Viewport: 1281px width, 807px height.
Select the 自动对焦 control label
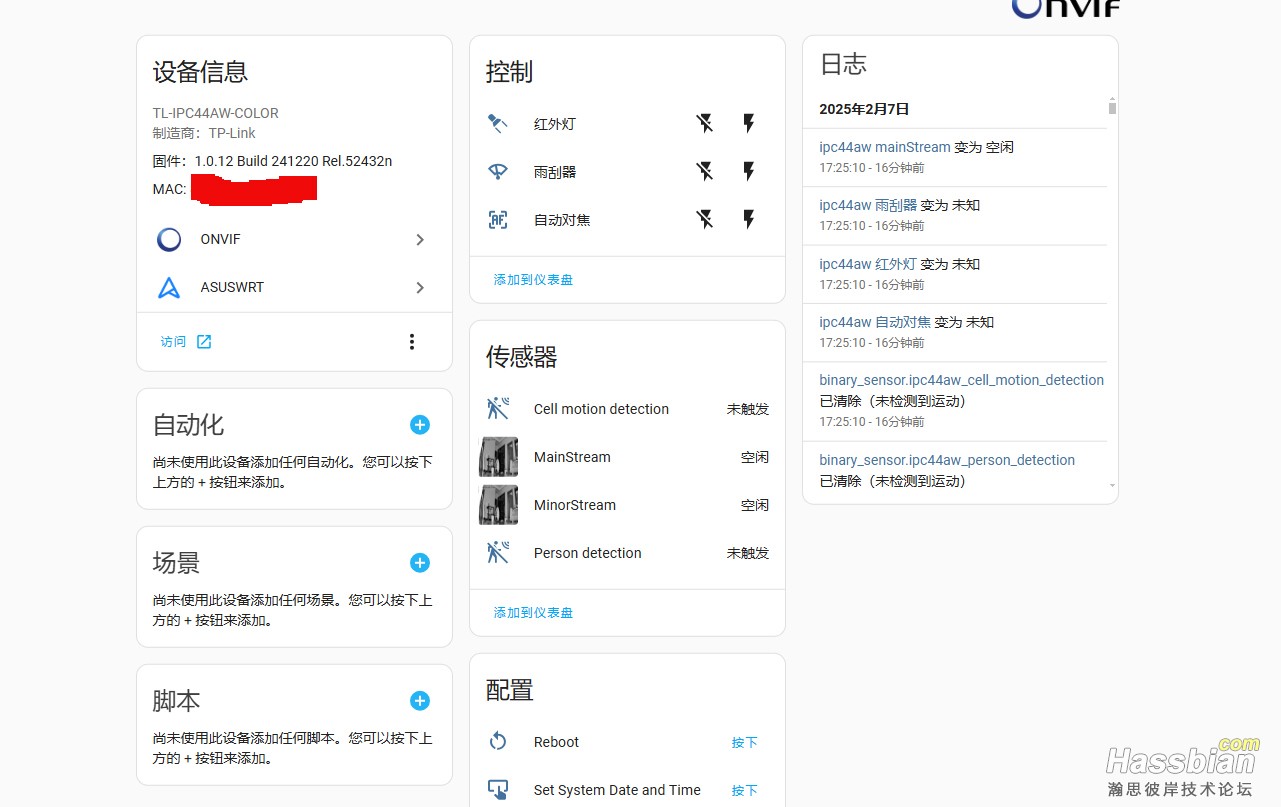click(x=562, y=220)
